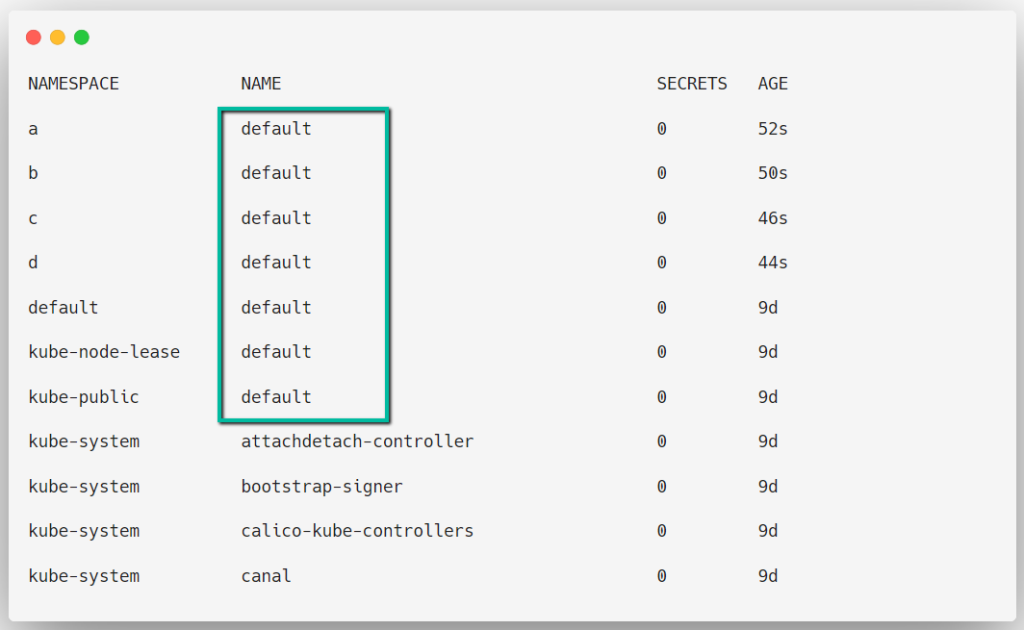Click namespace 'b' row entry
Screen dimensions: 1024x630
[x=33, y=172]
